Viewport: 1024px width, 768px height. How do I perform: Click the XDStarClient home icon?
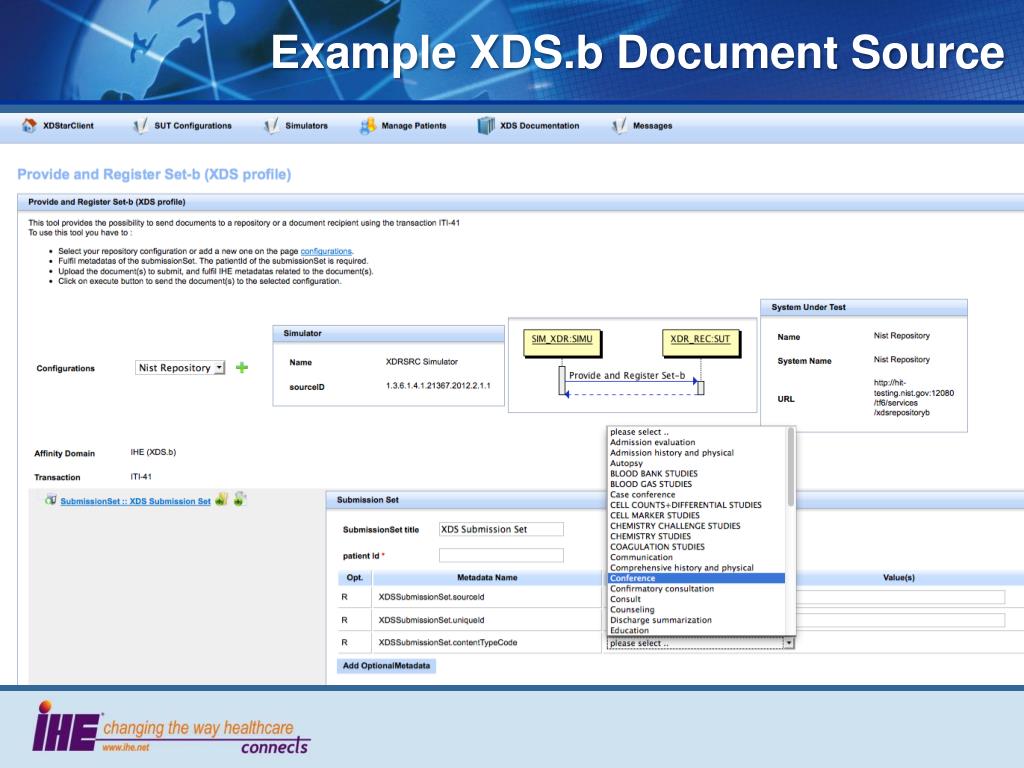[29, 126]
